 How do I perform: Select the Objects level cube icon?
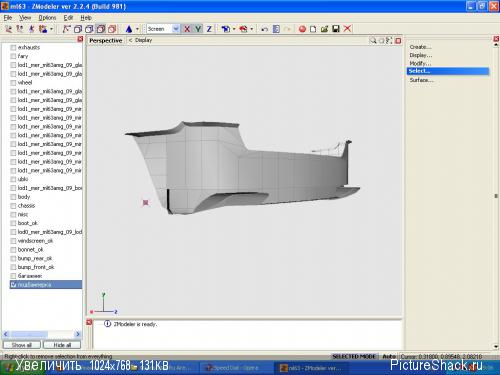pos(89,29)
